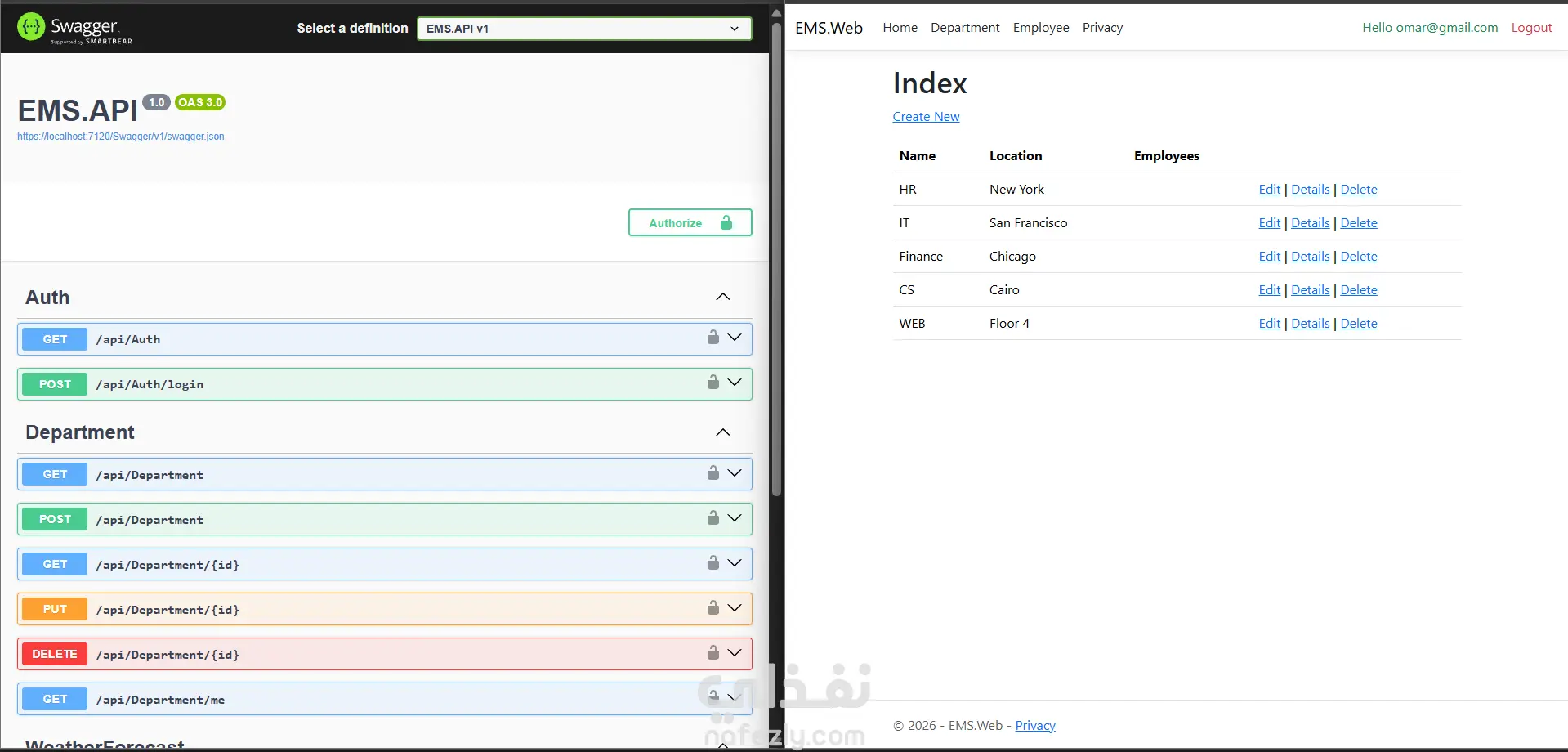Image resolution: width=1568 pixels, height=752 pixels.
Task: Click the lock icon on GET /api/Department
Action: coord(713,472)
